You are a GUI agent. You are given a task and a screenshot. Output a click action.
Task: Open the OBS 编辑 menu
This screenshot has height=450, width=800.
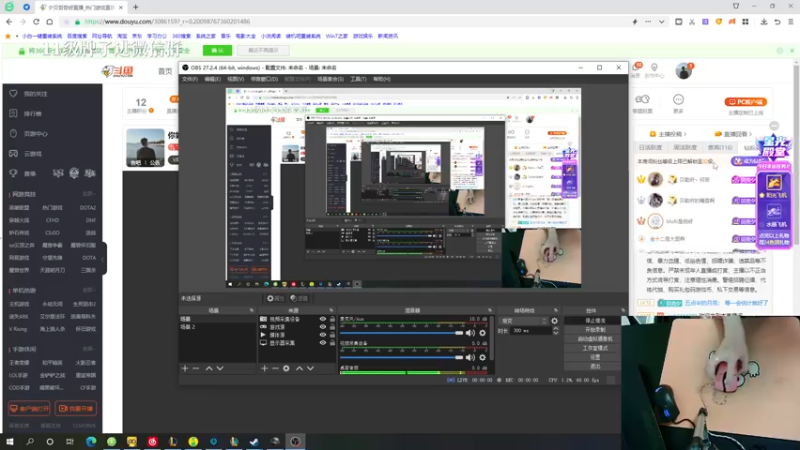212,79
